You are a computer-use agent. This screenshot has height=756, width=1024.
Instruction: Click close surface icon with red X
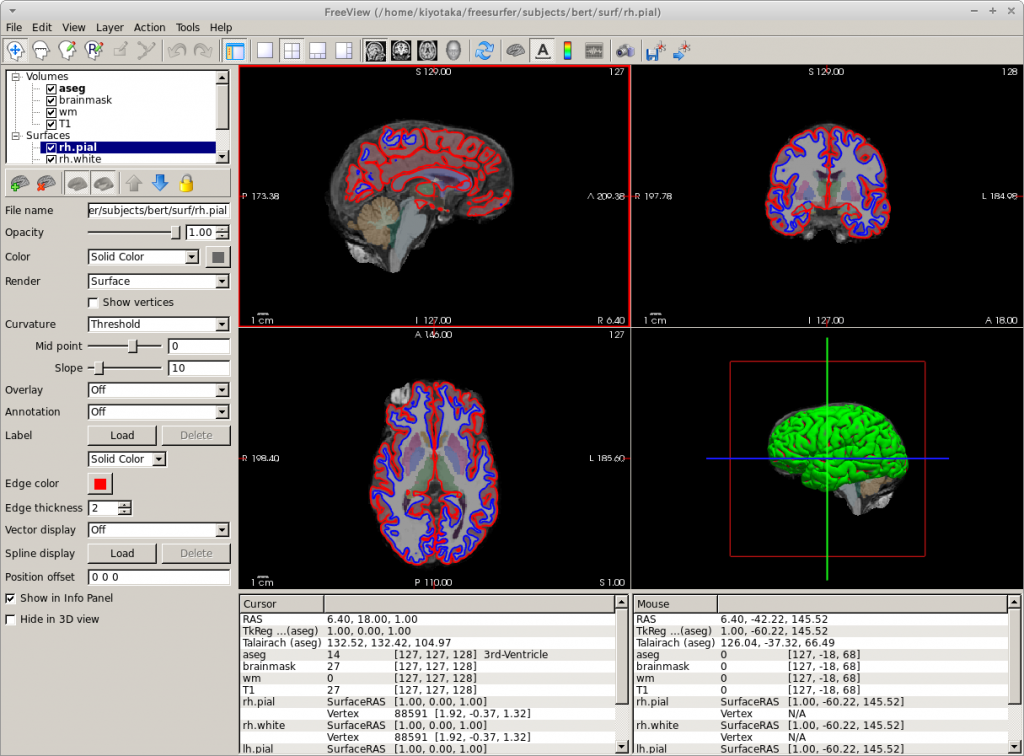45,183
